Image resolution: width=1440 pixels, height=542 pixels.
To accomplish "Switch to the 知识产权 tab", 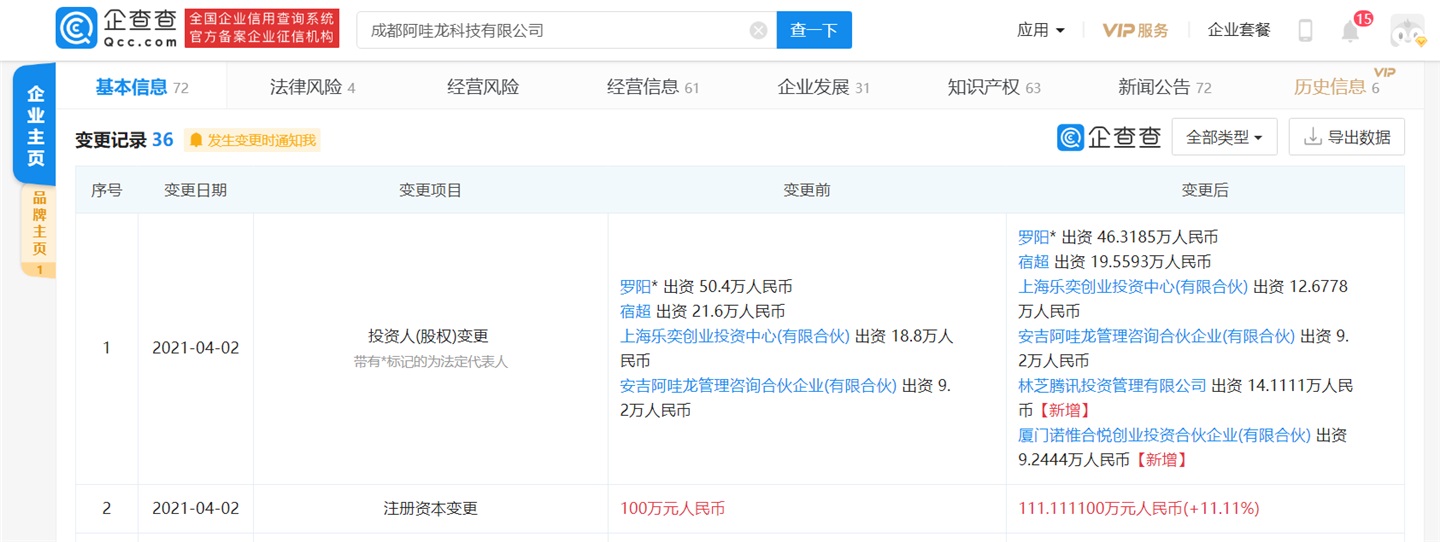I will point(993,87).
